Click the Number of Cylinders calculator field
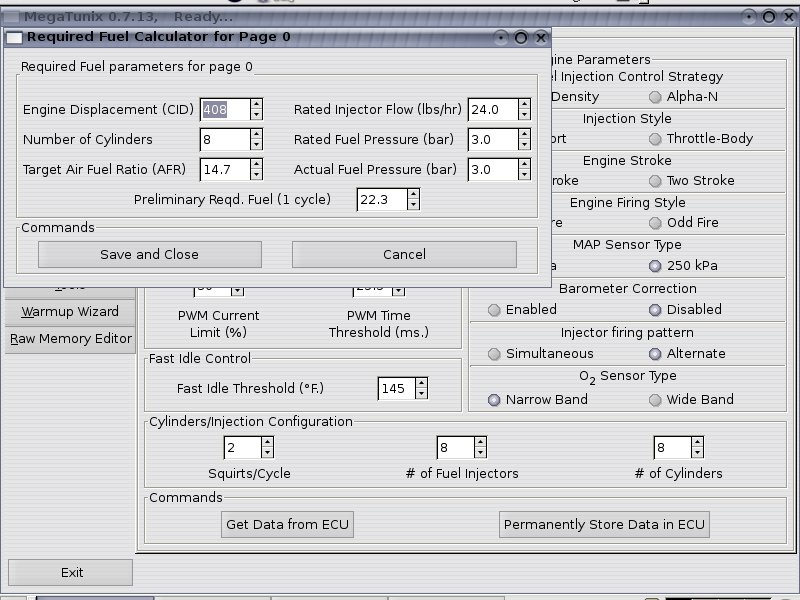800x600 pixels. pos(225,139)
